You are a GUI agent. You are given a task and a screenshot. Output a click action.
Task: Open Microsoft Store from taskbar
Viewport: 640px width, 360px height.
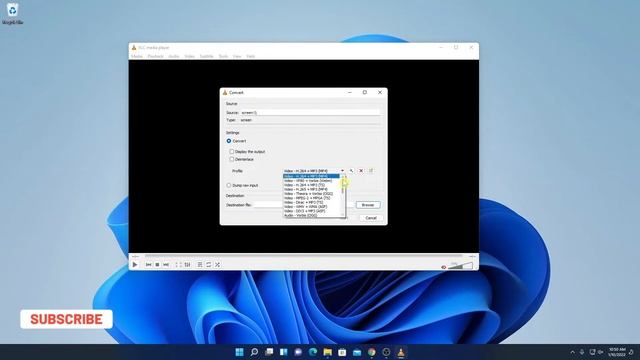pyautogui.click(x=342, y=352)
